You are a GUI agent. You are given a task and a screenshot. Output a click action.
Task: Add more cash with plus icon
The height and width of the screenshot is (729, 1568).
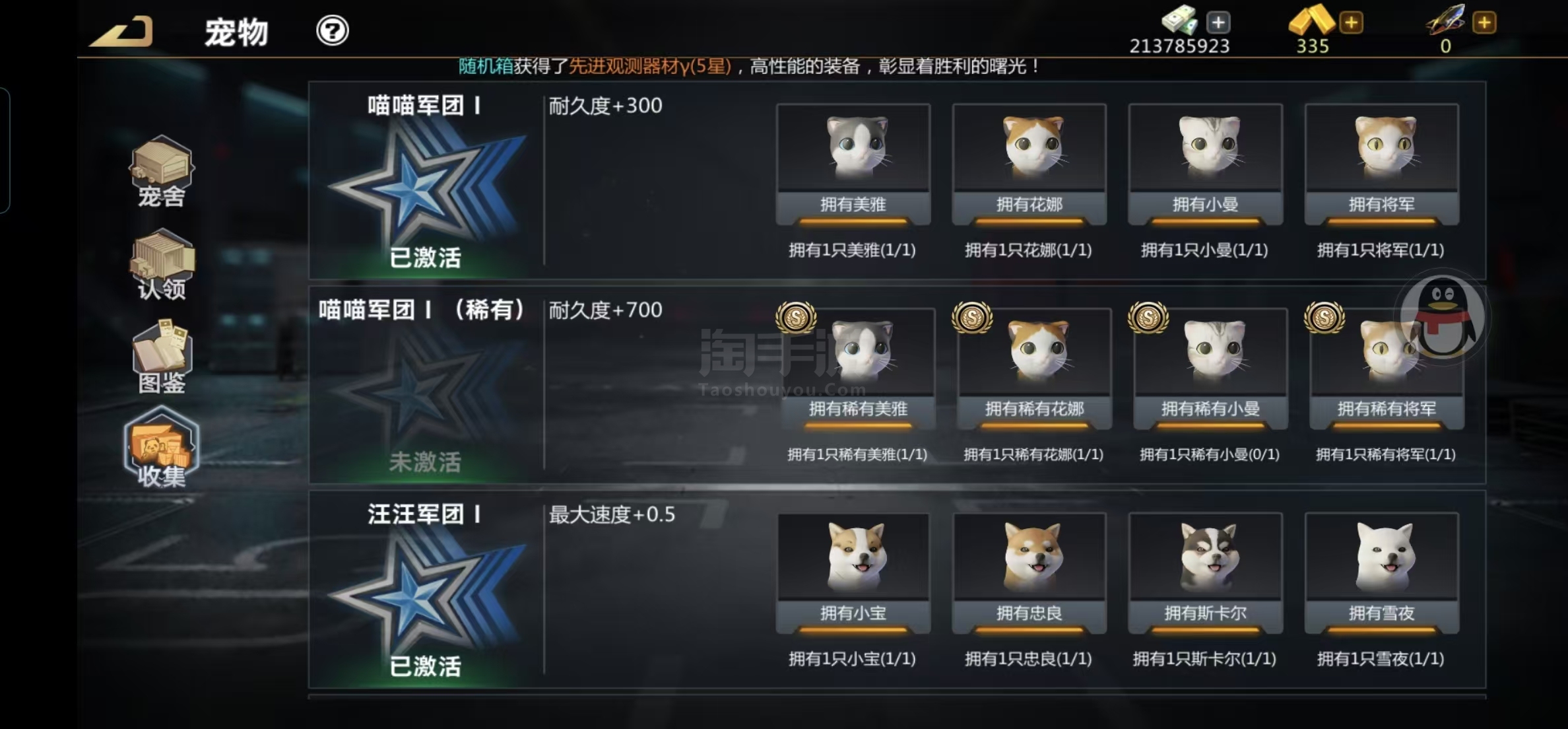(x=1218, y=22)
